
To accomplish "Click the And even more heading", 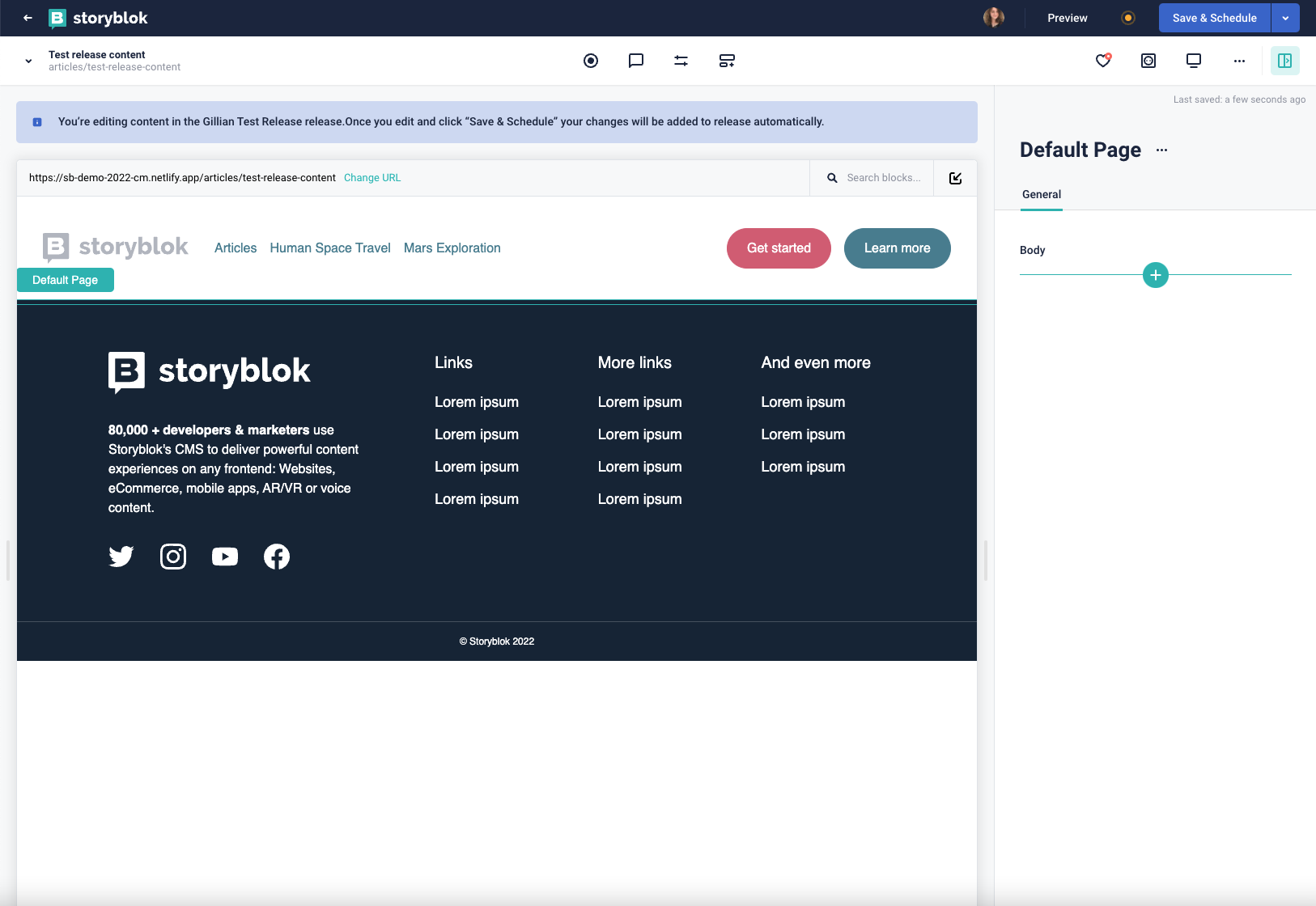I will (816, 363).
